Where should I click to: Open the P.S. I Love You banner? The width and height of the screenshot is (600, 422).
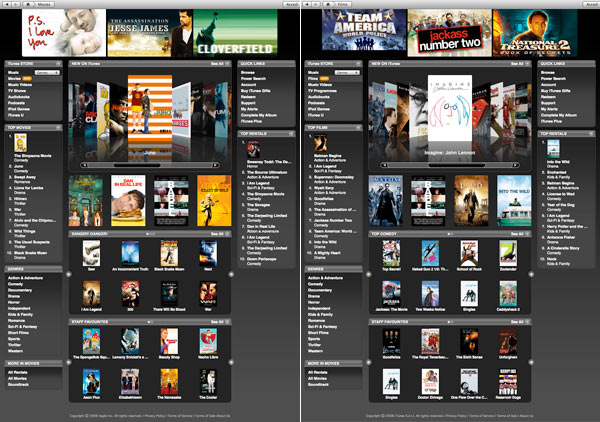tap(64, 33)
